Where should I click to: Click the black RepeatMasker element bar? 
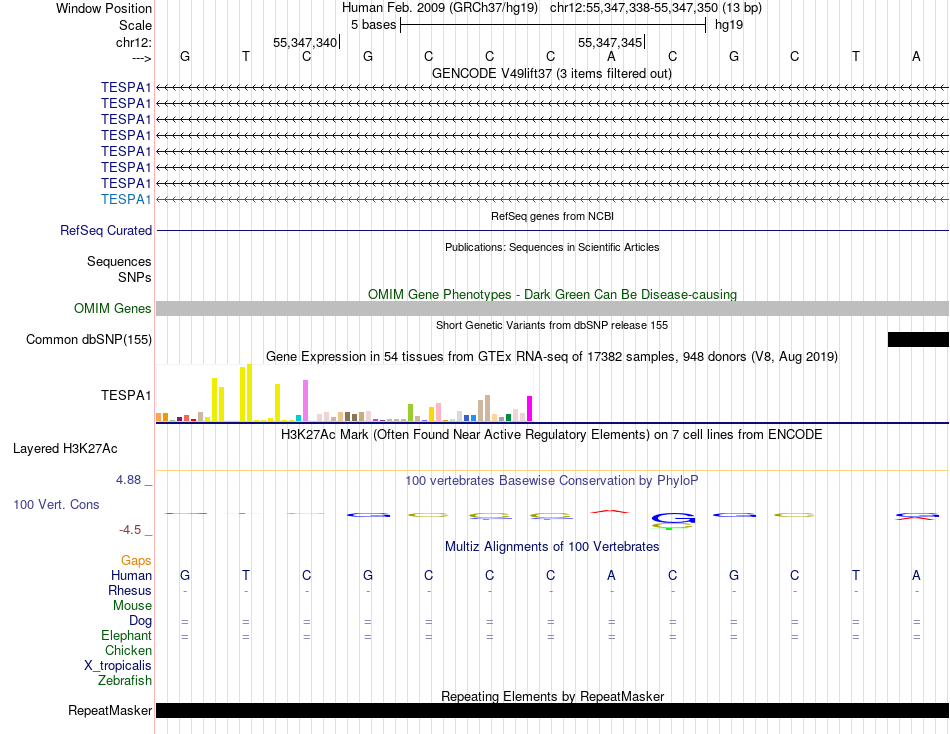(x=552, y=710)
